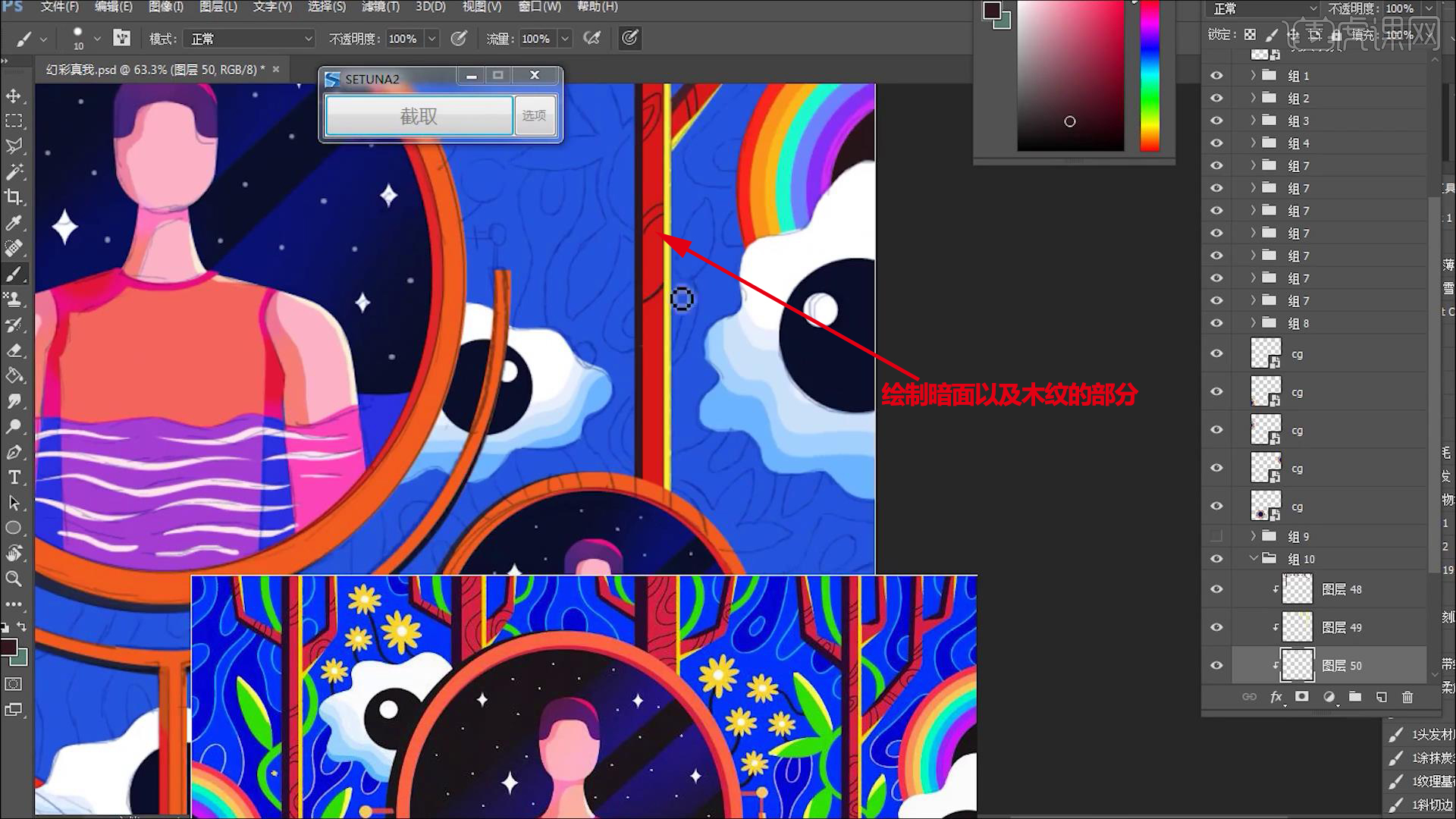Select the Zoom tool
The width and height of the screenshot is (1456, 819).
click(14, 579)
